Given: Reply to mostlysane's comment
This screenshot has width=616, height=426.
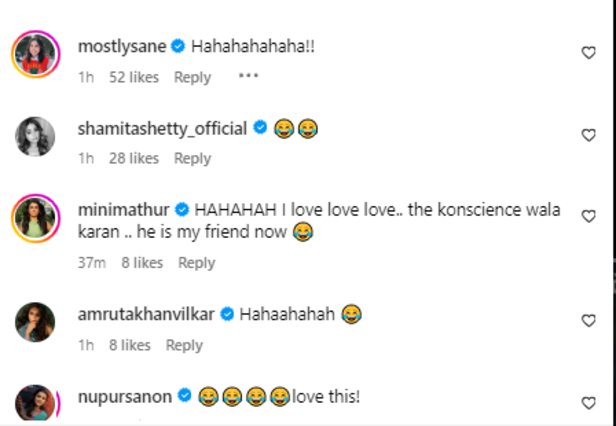Looking at the screenshot, I should pos(193,77).
